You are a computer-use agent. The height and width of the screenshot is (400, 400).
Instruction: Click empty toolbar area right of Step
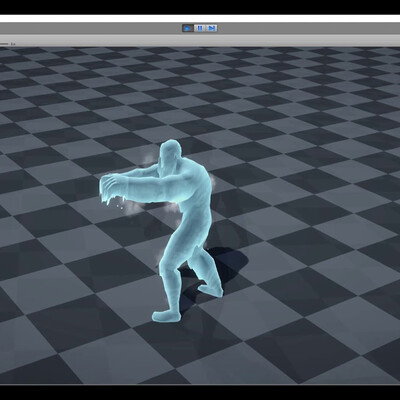pos(308,28)
